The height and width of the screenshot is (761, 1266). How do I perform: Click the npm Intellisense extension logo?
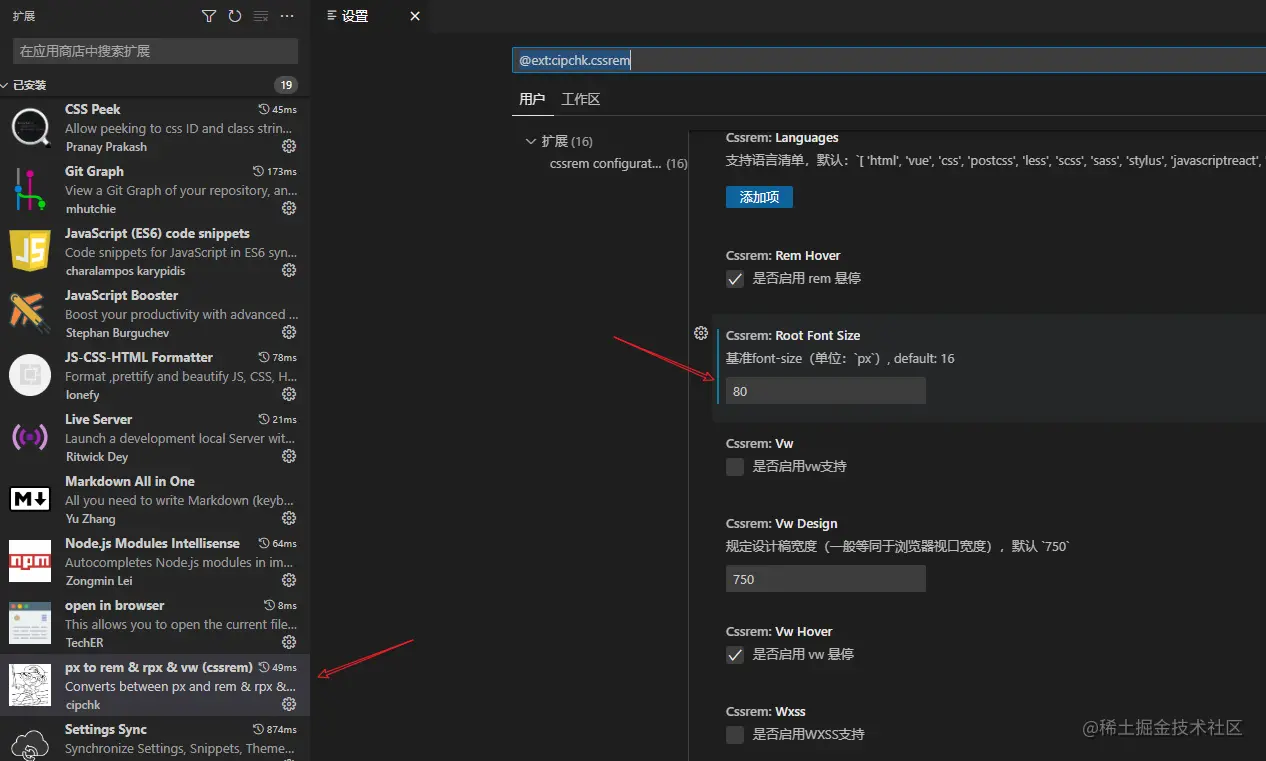pyautogui.click(x=30, y=561)
